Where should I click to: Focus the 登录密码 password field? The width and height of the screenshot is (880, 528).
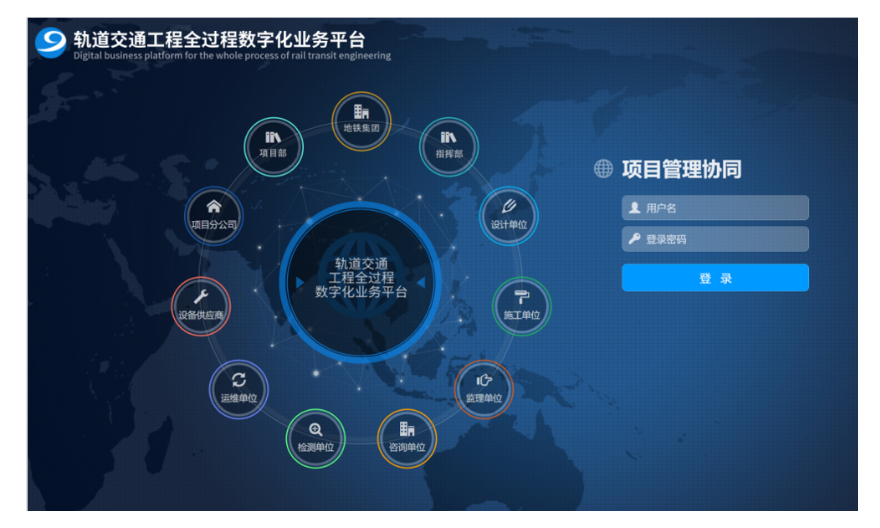(715, 239)
